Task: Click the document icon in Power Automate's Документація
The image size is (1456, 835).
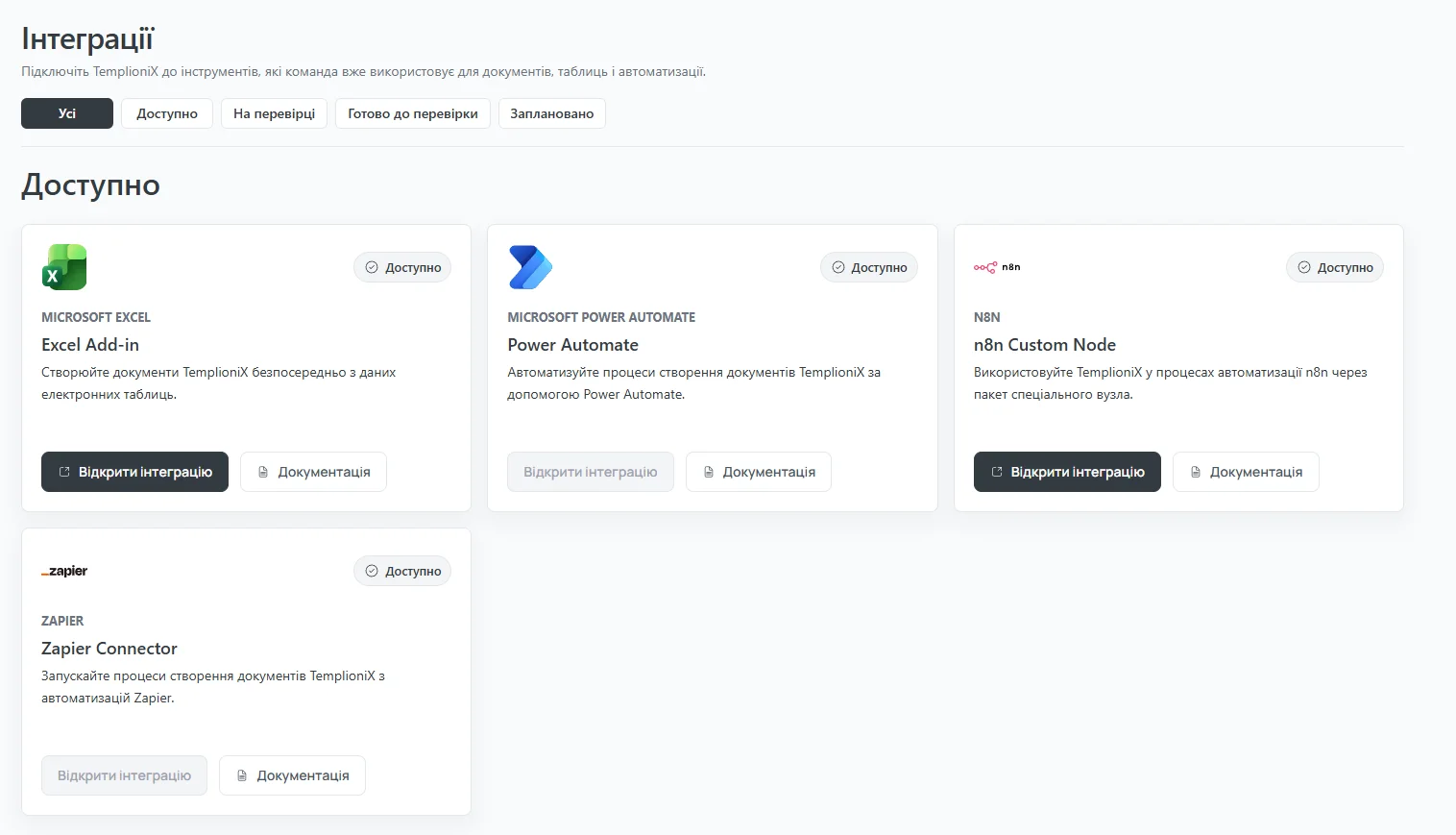Action: tap(709, 472)
